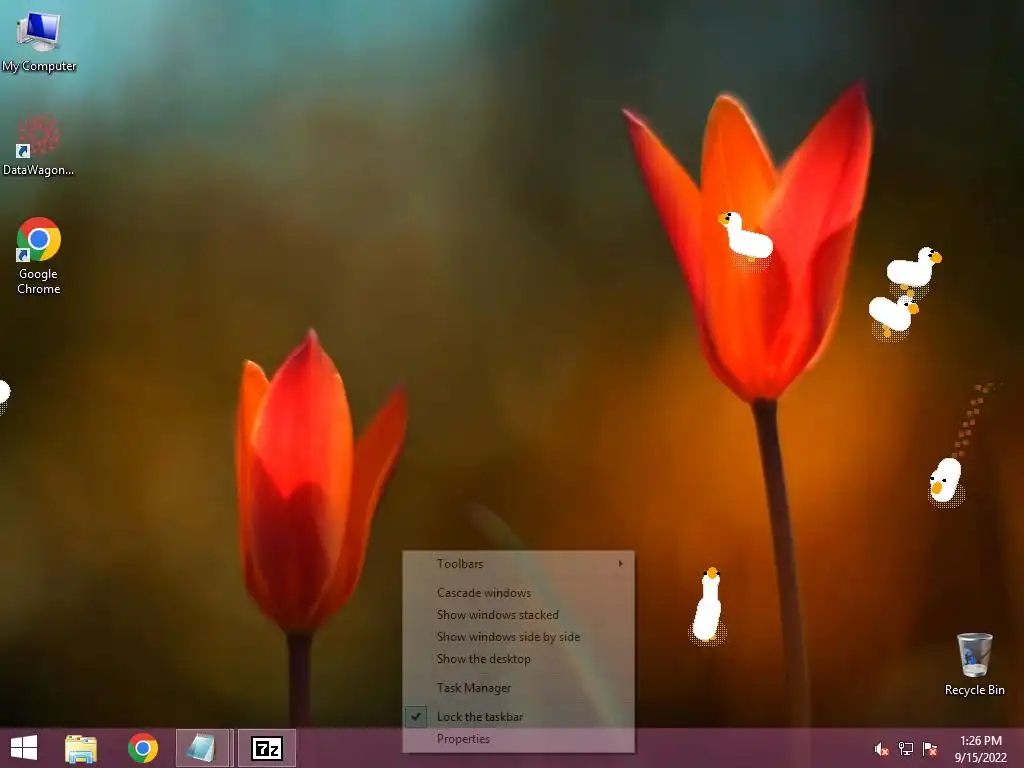Open taskbar Properties
Viewport: 1024px width, 768px height.
pyautogui.click(x=519, y=739)
